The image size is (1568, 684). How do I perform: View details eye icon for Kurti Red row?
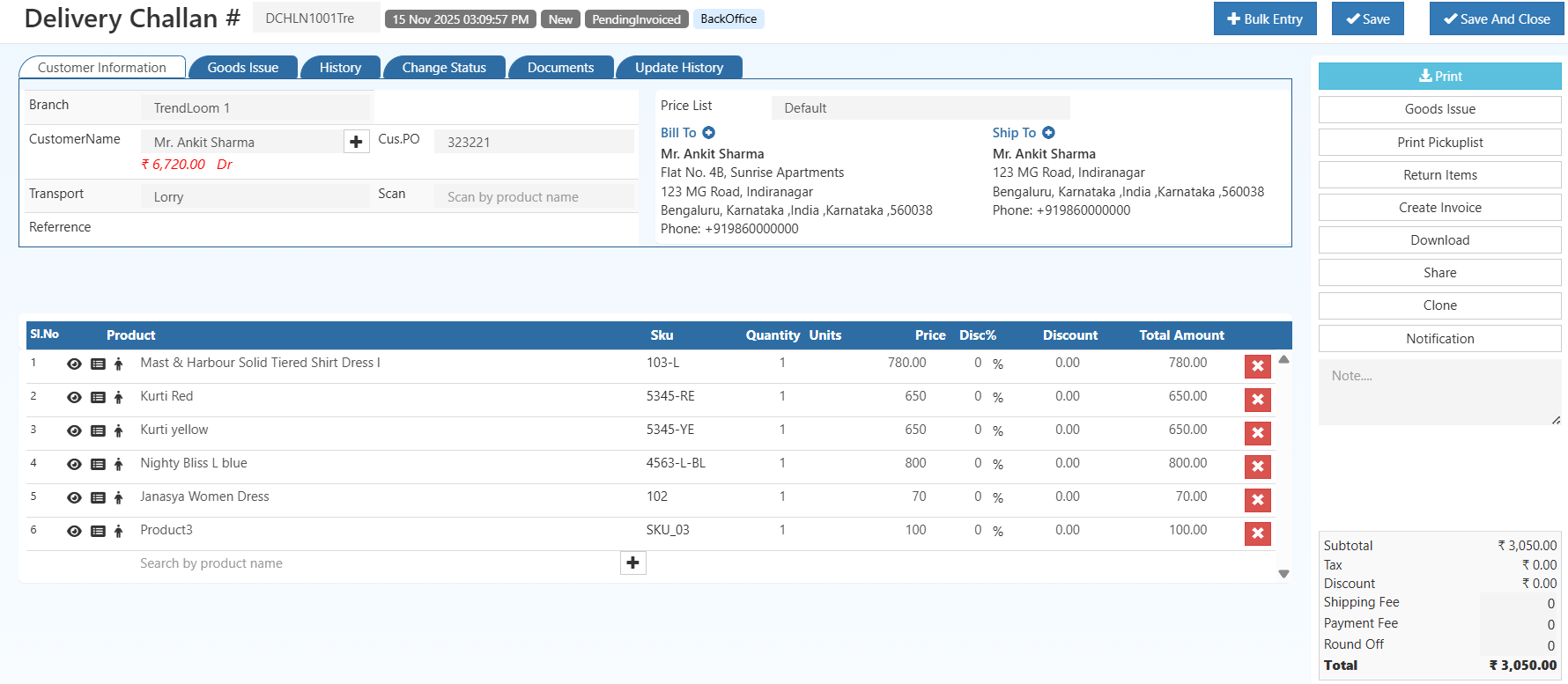[x=74, y=397]
